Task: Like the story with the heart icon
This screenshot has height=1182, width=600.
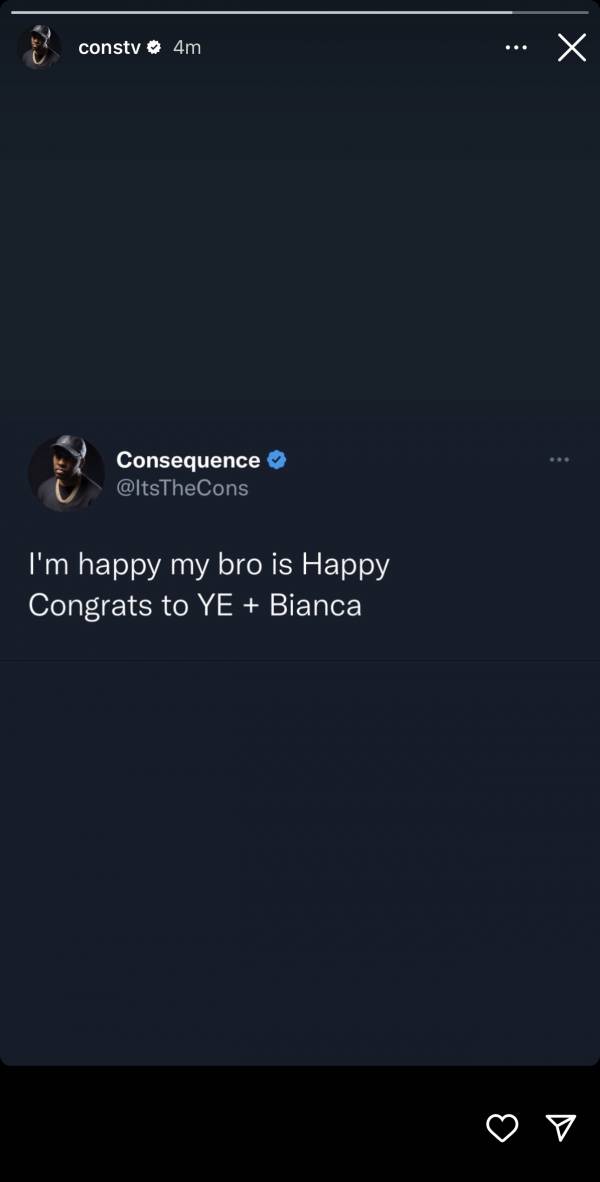Action: pyautogui.click(x=502, y=1128)
